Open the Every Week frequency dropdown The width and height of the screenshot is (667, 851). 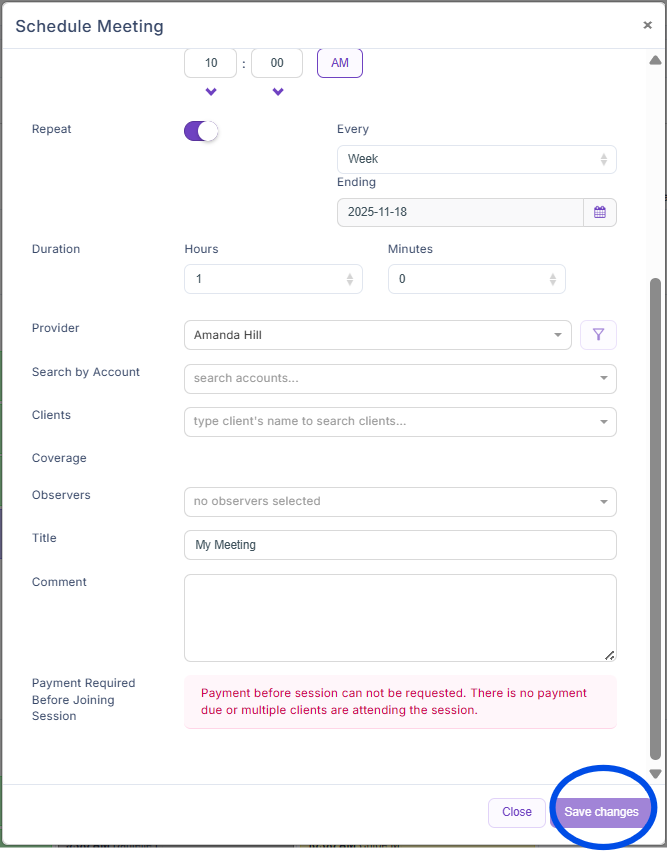[x=476, y=159]
